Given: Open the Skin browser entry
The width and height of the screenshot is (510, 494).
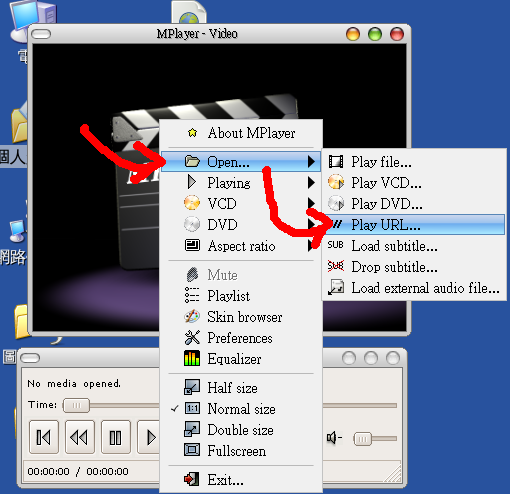Looking at the screenshot, I should 241,317.
